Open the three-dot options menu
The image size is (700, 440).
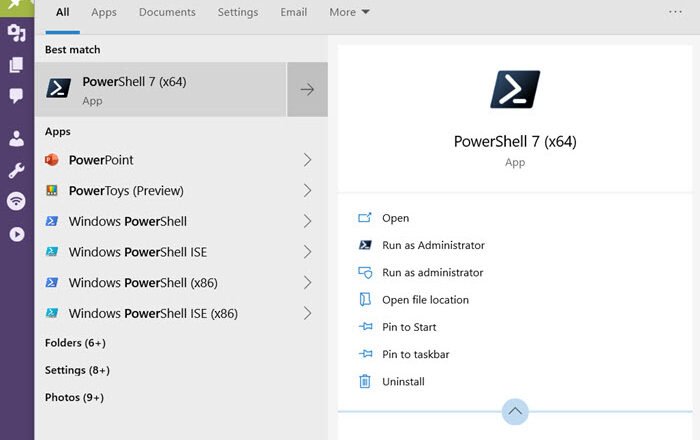tap(675, 12)
